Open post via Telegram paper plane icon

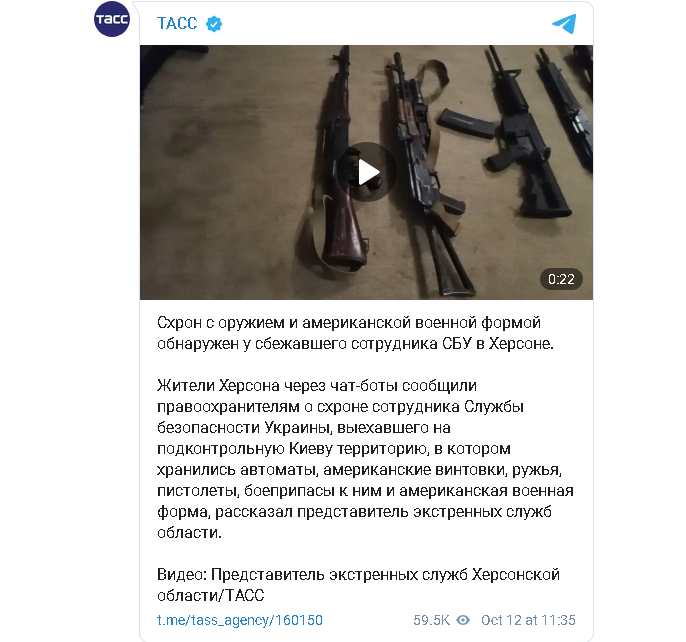click(564, 24)
